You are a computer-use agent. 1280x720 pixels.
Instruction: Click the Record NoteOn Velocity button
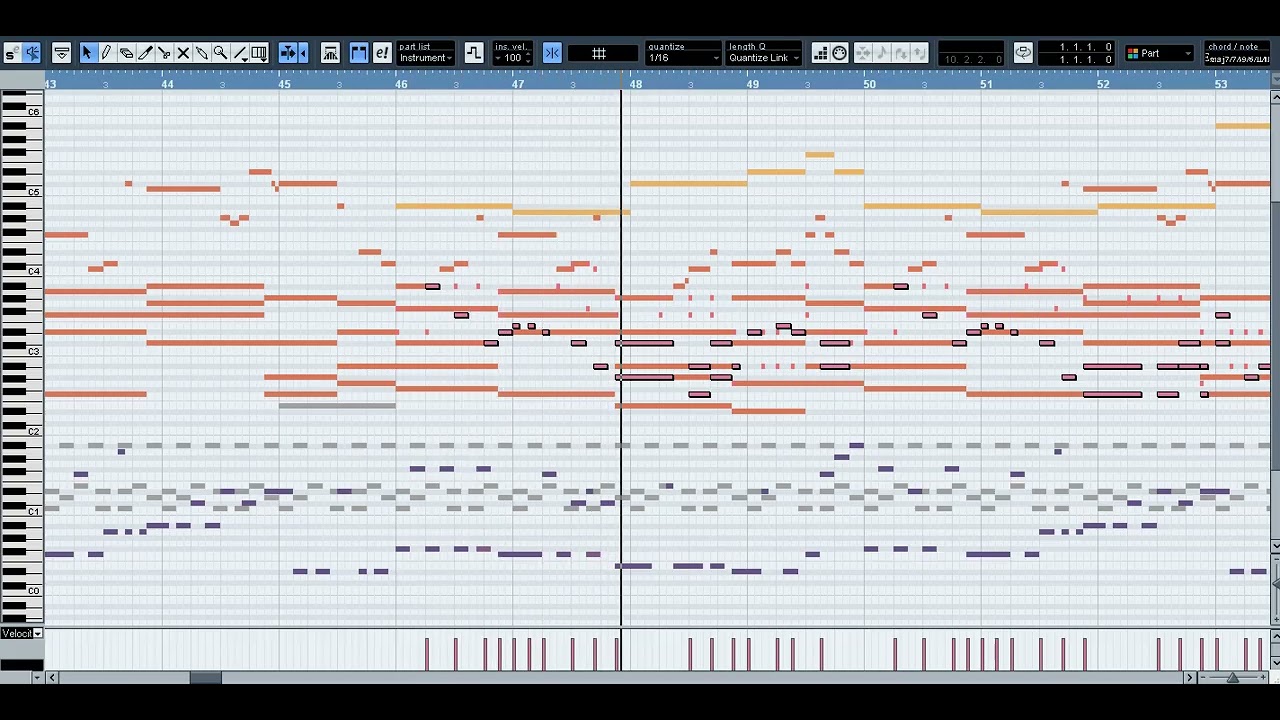901,53
